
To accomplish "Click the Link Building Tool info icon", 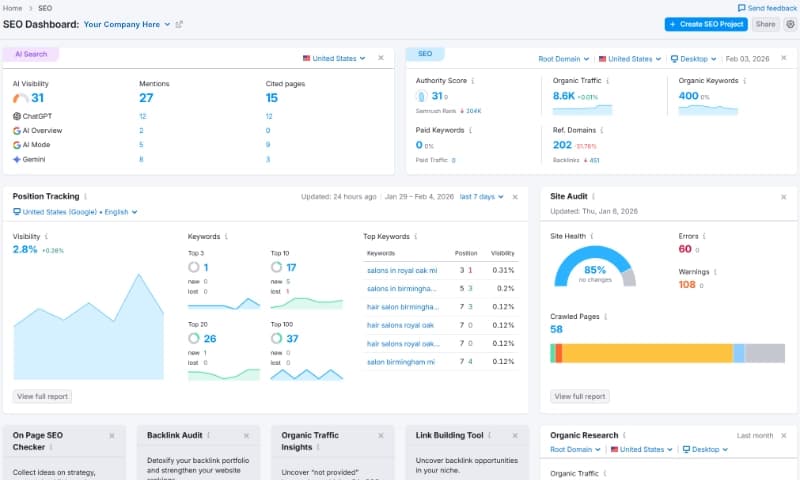I will tap(490, 435).
